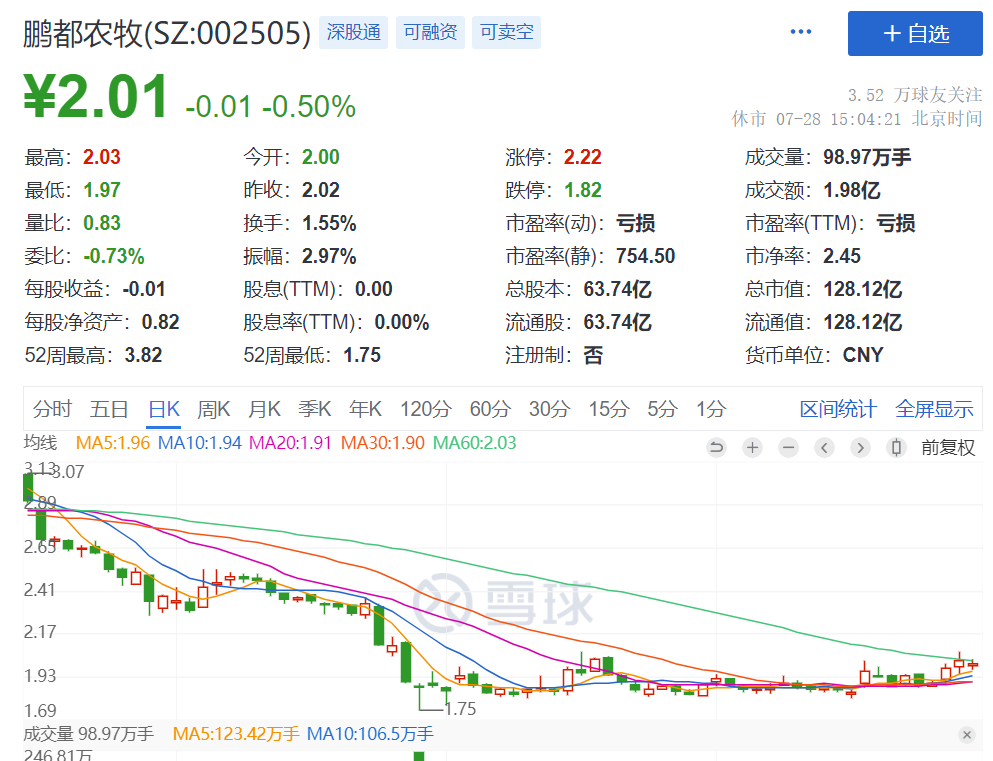Click the 昨收 value 2.02
This screenshot has width=993, height=761.
click(320, 190)
